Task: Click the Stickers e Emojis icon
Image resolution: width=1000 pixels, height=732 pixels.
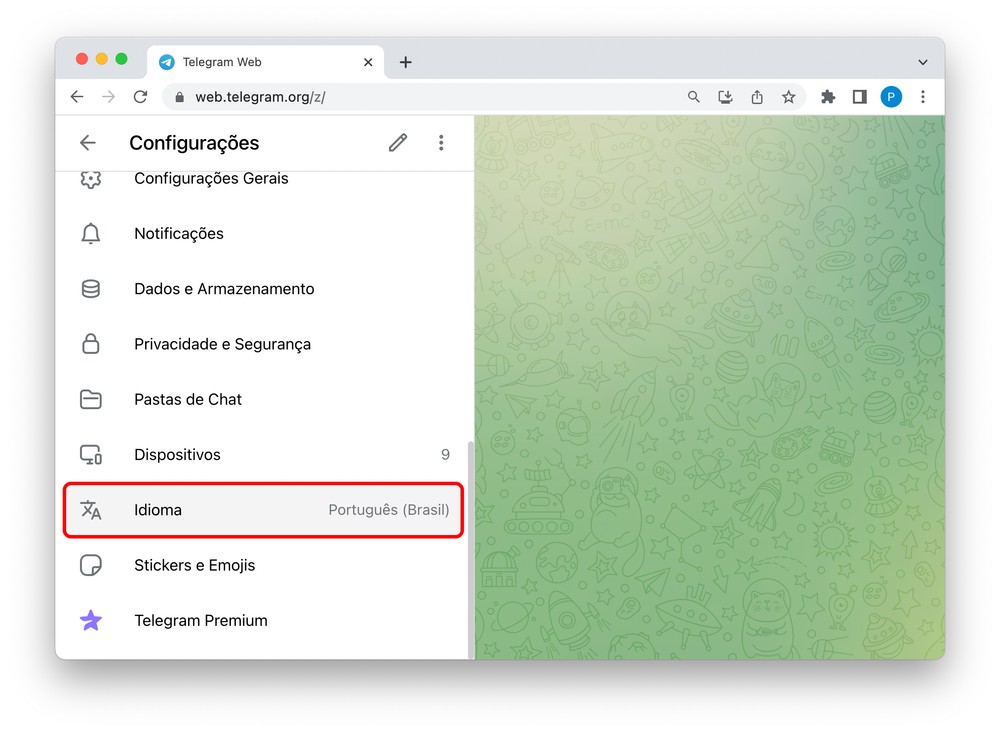Action: point(91,565)
